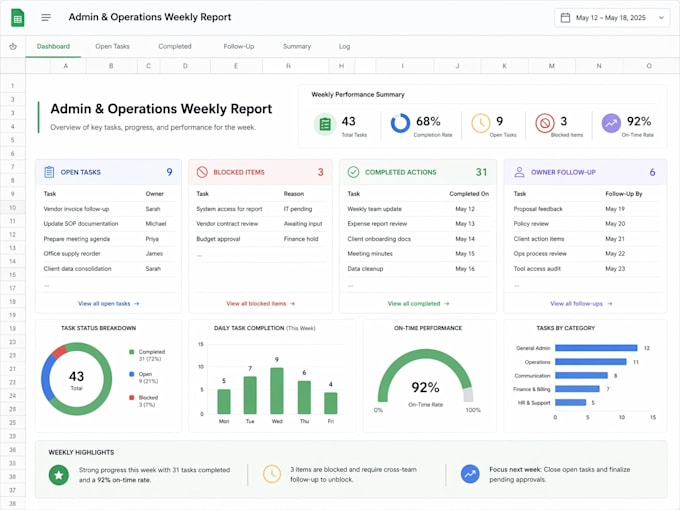Click the task status donut chart
The height and width of the screenshot is (510, 680).
coord(77,379)
